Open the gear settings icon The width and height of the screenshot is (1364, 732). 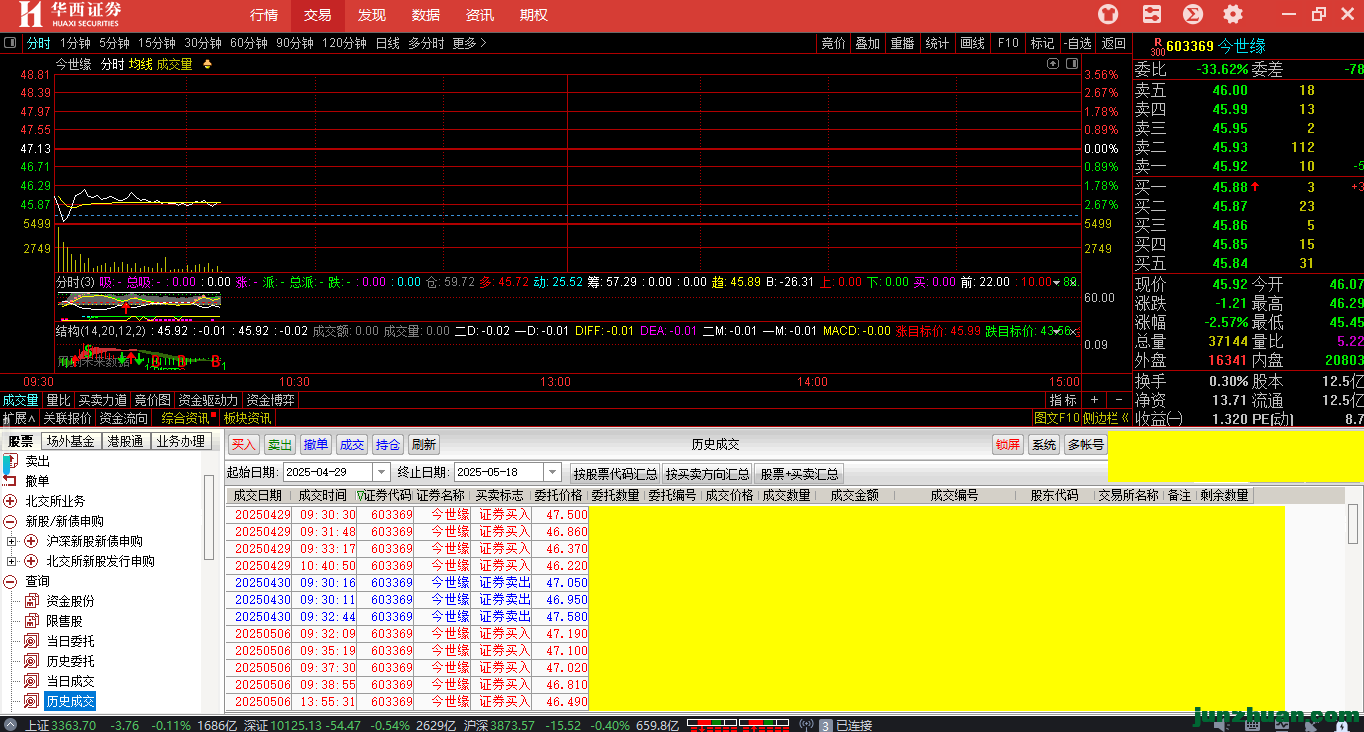(1233, 14)
